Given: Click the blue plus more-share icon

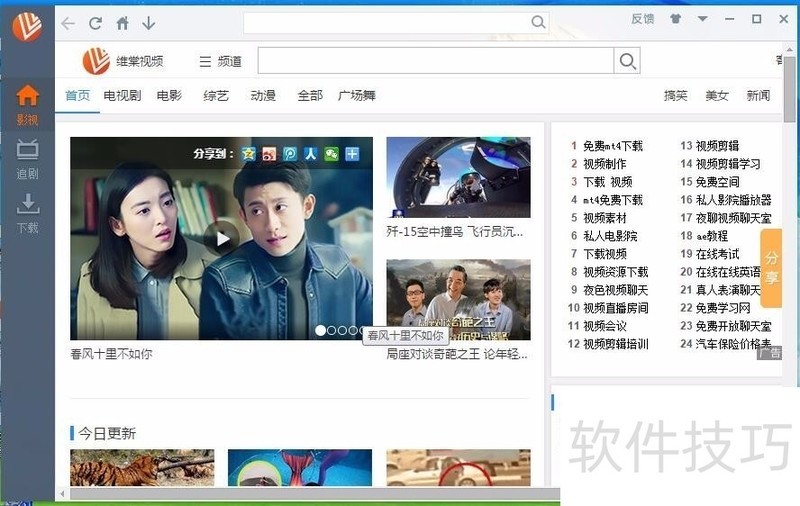Looking at the screenshot, I should (352, 154).
